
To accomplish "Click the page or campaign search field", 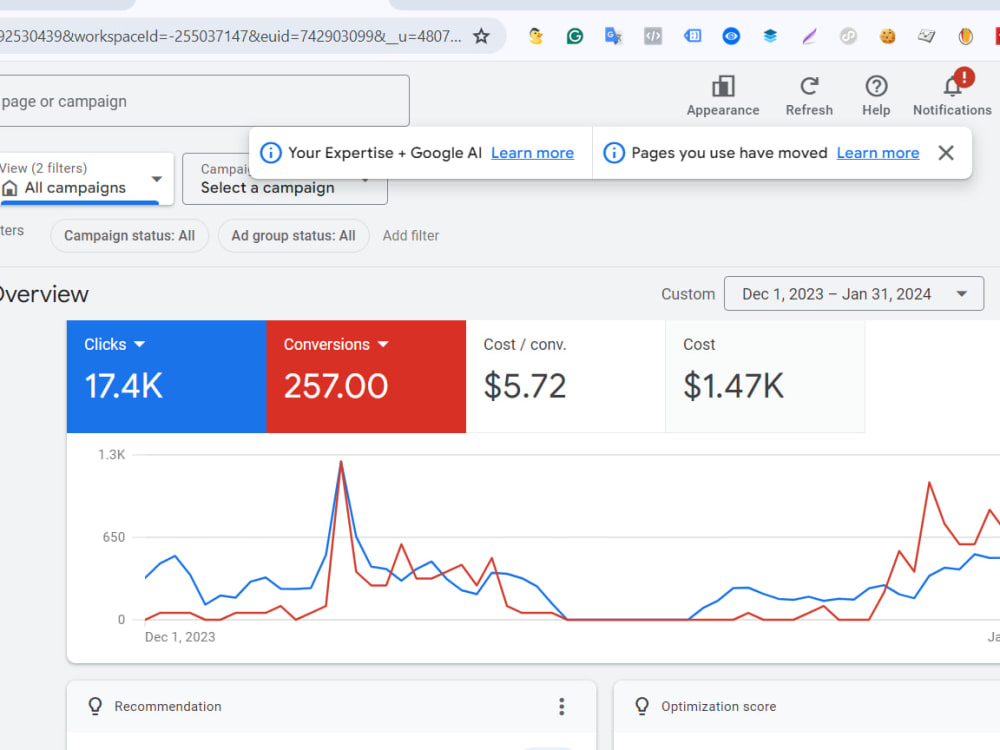I will pyautogui.click(x=204, y=101).
